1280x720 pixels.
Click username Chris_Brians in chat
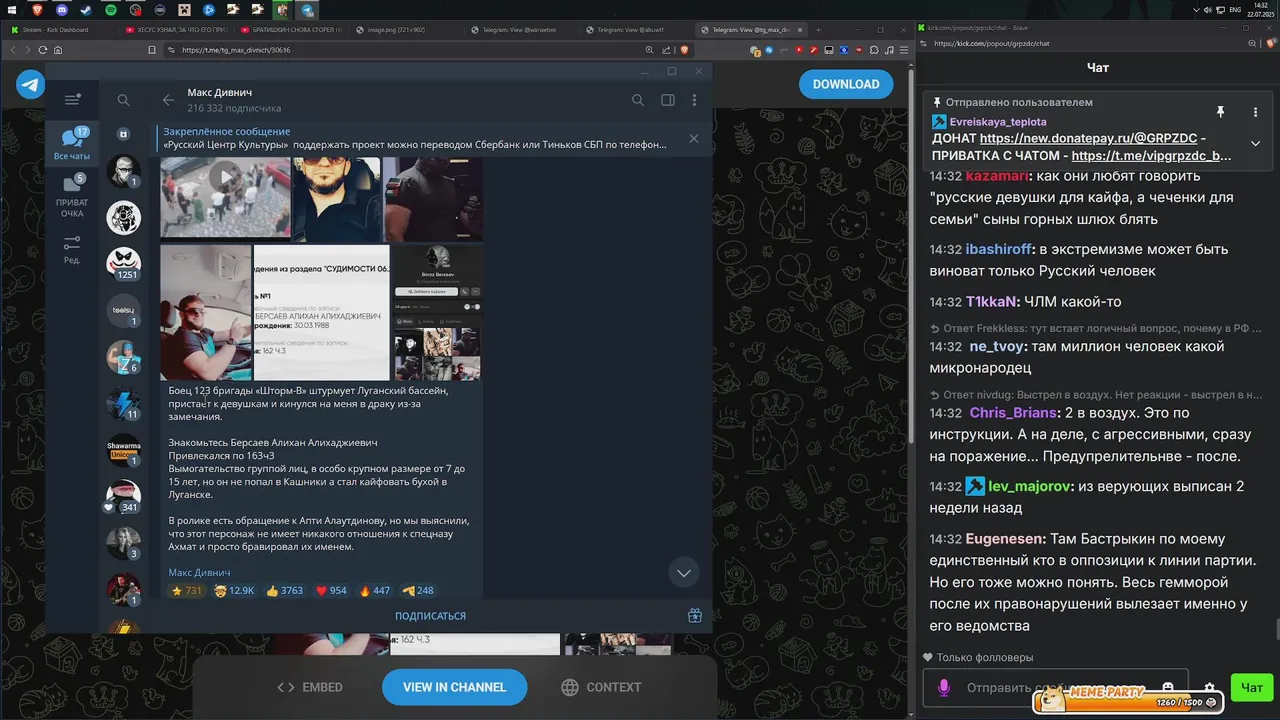point(1013,413)
